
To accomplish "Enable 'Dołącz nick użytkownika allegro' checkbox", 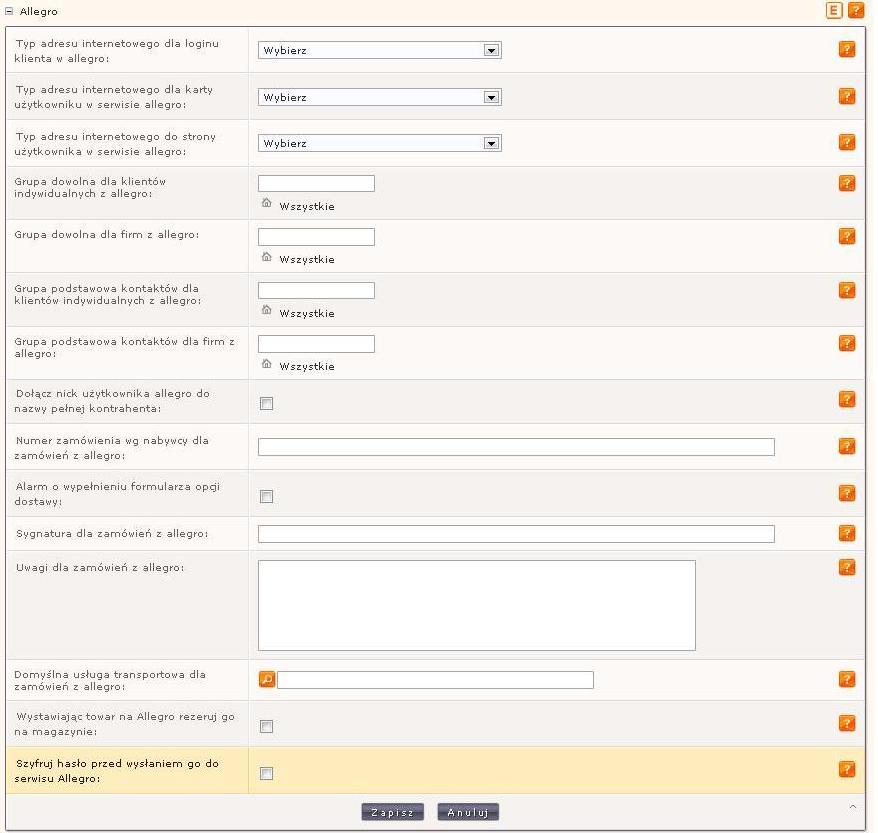I will pyautogui.click(x=267, y=404).
